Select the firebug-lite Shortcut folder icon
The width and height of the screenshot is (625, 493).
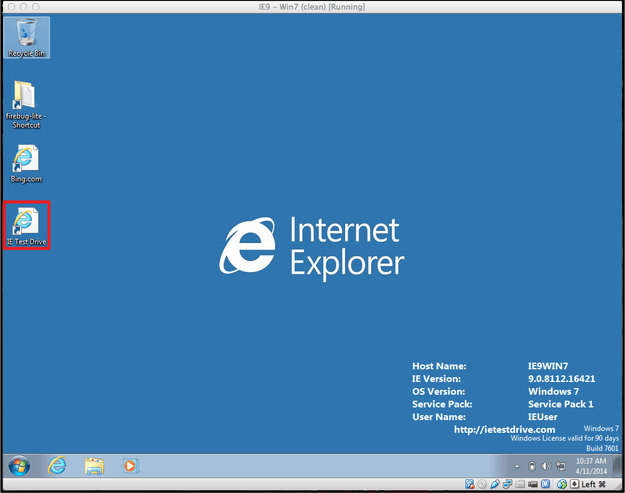point(26,104)
